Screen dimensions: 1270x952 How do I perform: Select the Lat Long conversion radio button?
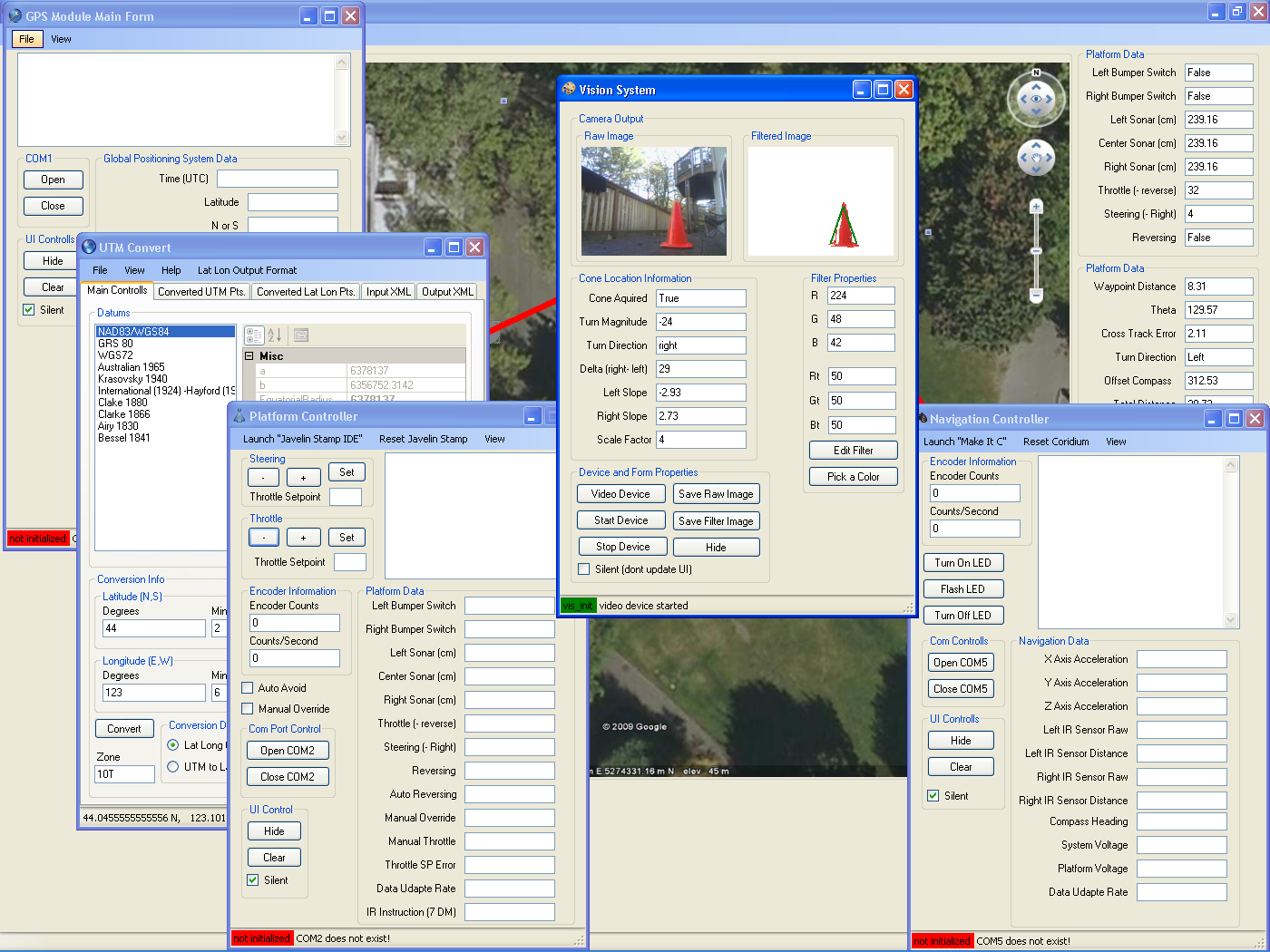click(173, 745)
